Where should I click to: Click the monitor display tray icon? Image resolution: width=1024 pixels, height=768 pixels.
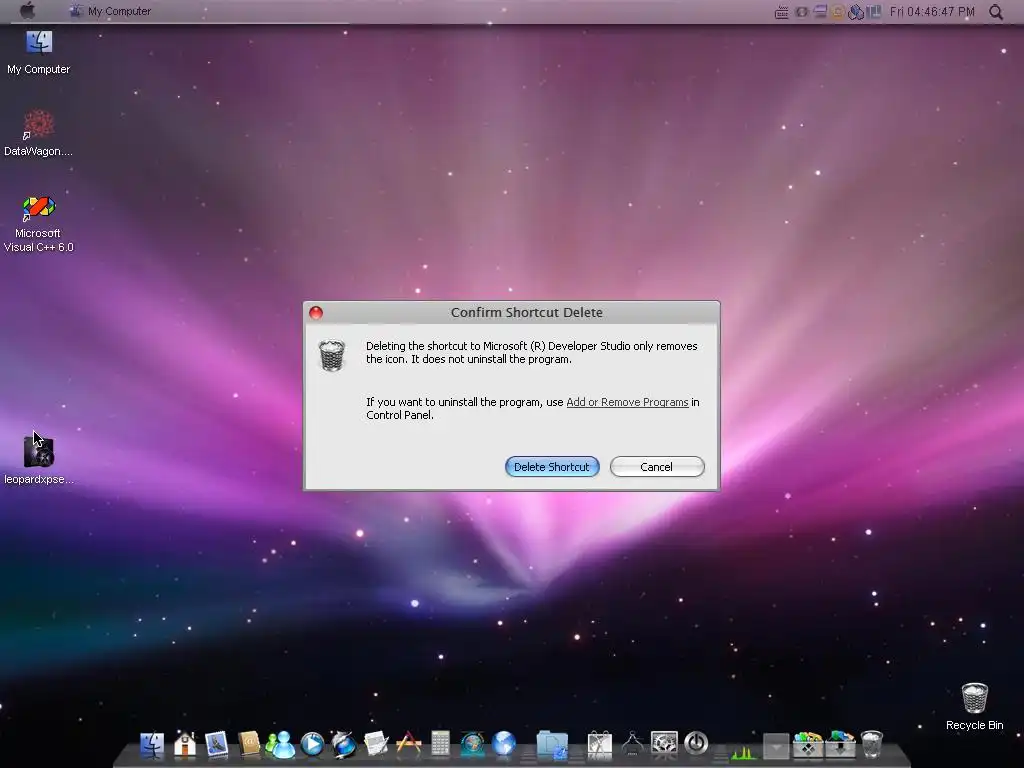(820, 11)
